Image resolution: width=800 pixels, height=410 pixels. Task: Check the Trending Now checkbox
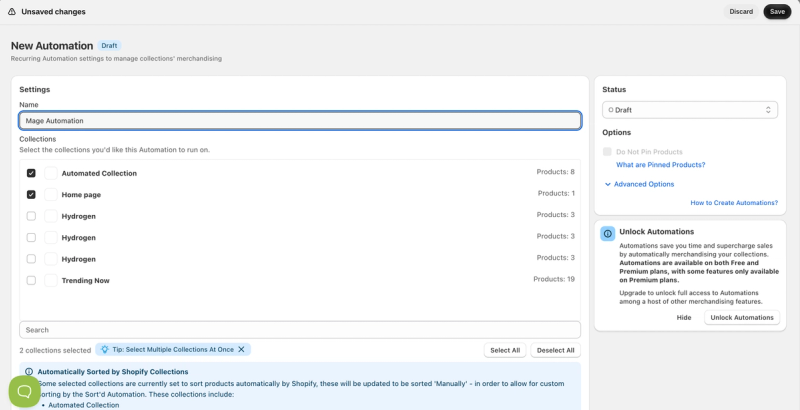[x=31, y=280]
